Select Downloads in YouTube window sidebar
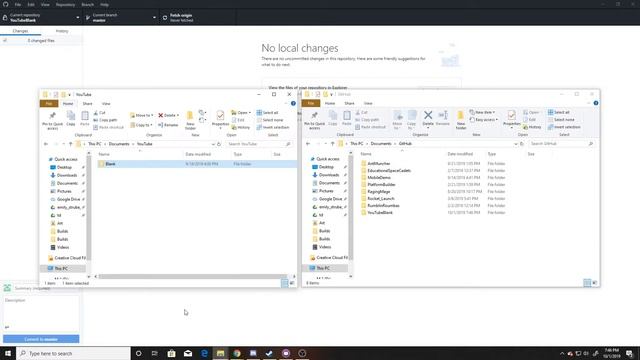Image resolution: width=640 pixels, height=360 pixels. pyautogui.click(x=67, y=175)
